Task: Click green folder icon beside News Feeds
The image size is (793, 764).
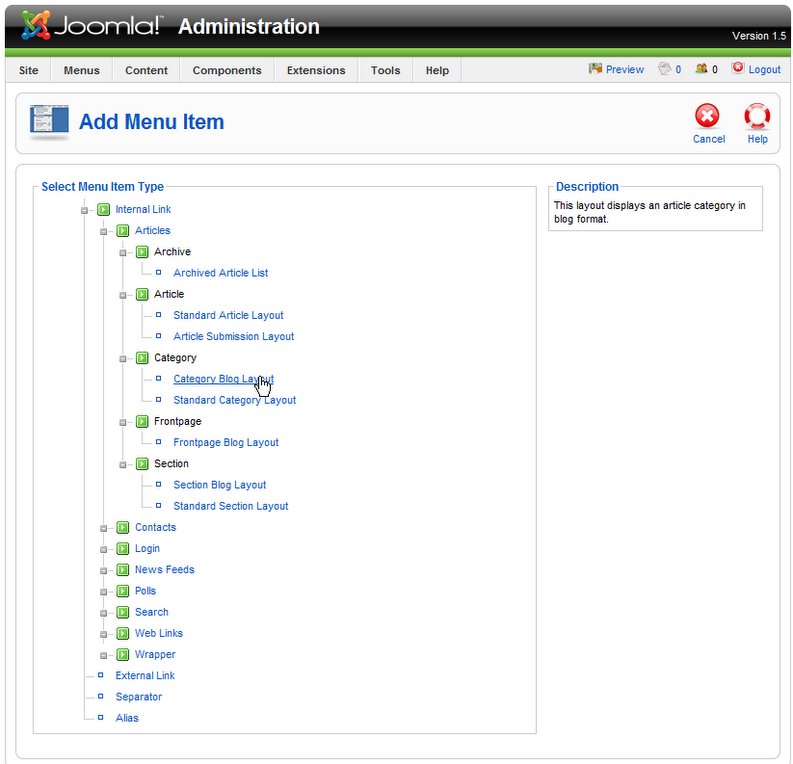Action: point(123,570)
